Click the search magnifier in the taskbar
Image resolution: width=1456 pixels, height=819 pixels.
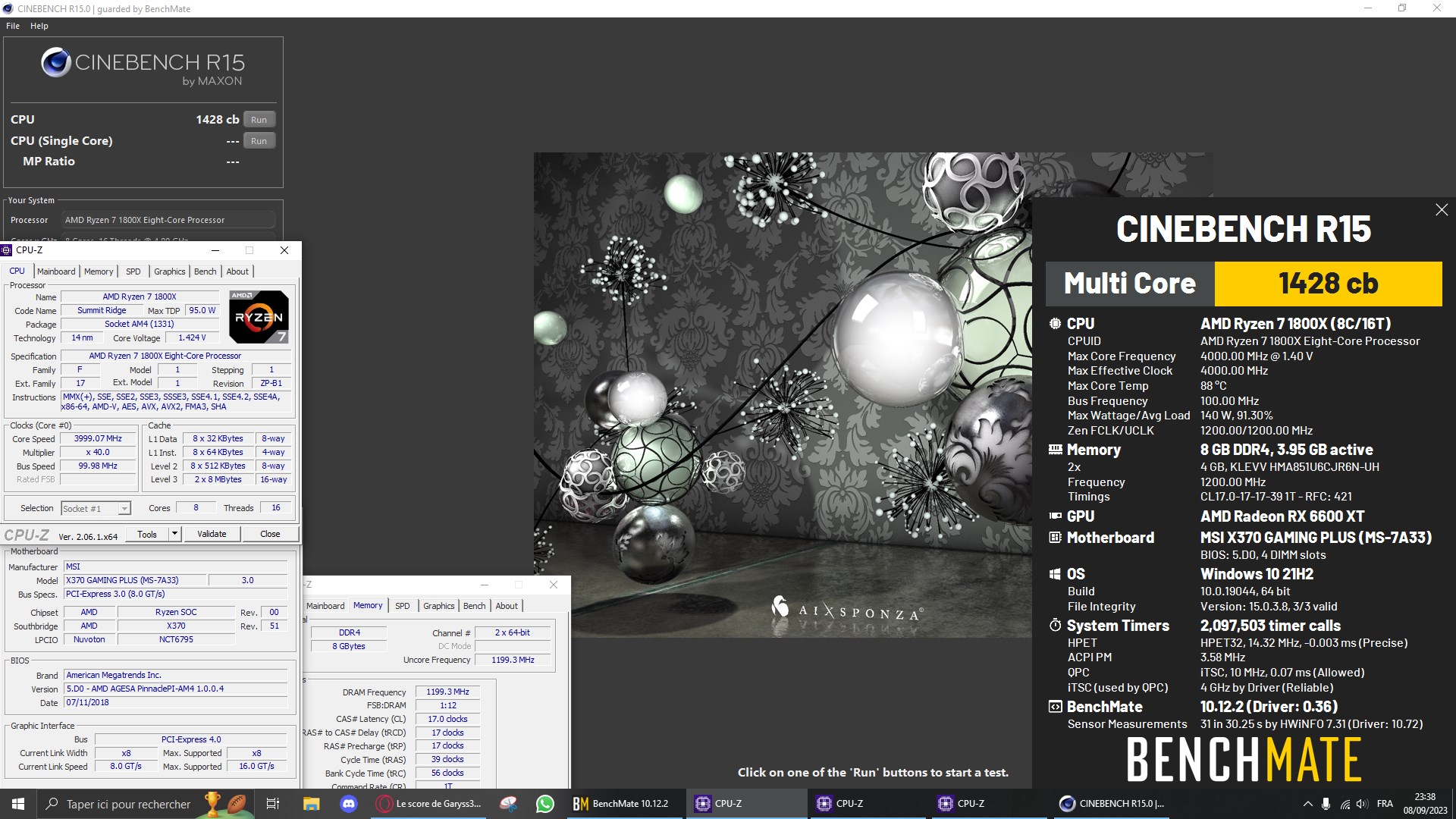coord(52,804)
